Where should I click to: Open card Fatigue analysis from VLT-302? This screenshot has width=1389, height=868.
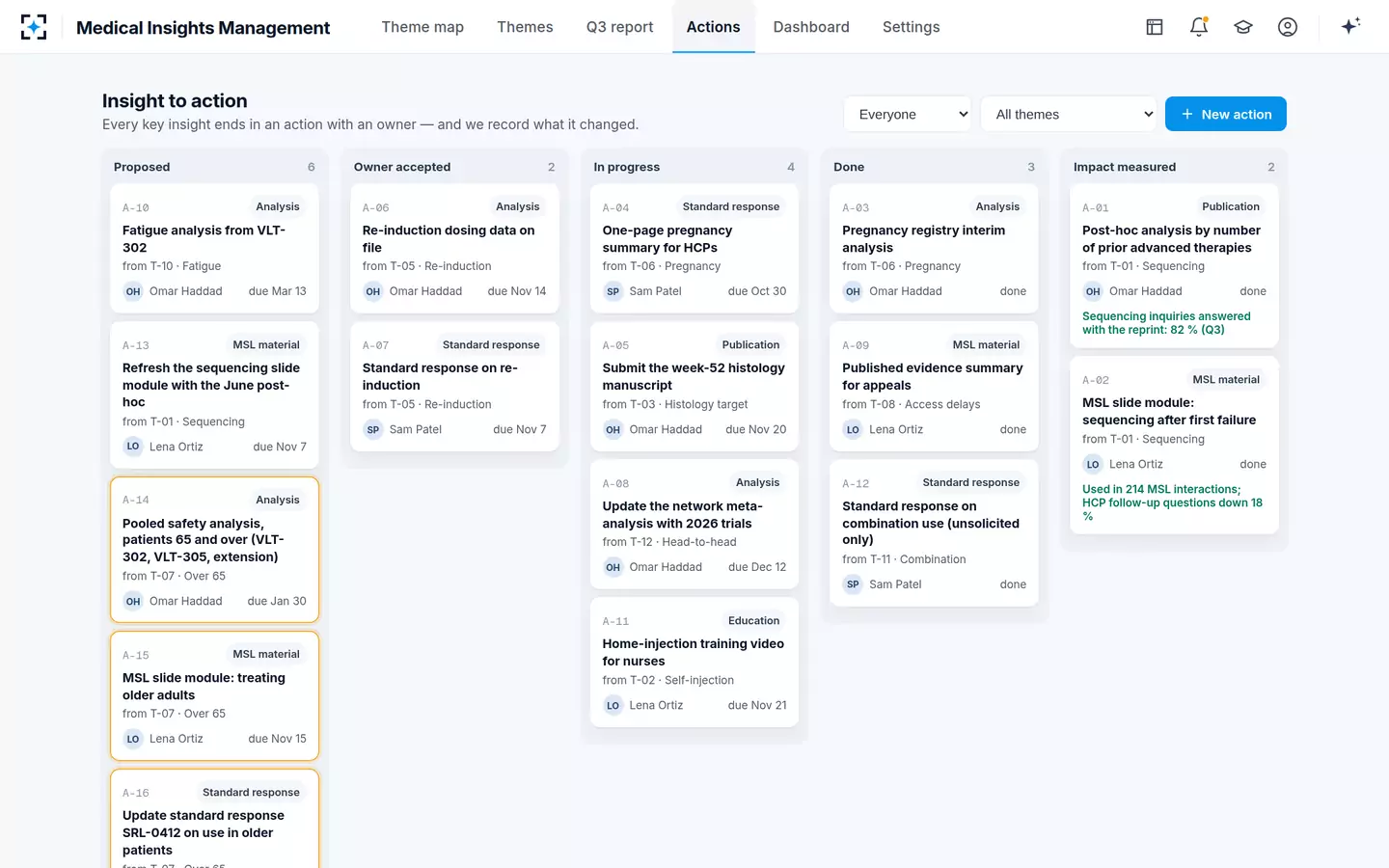tap(214, 248)
